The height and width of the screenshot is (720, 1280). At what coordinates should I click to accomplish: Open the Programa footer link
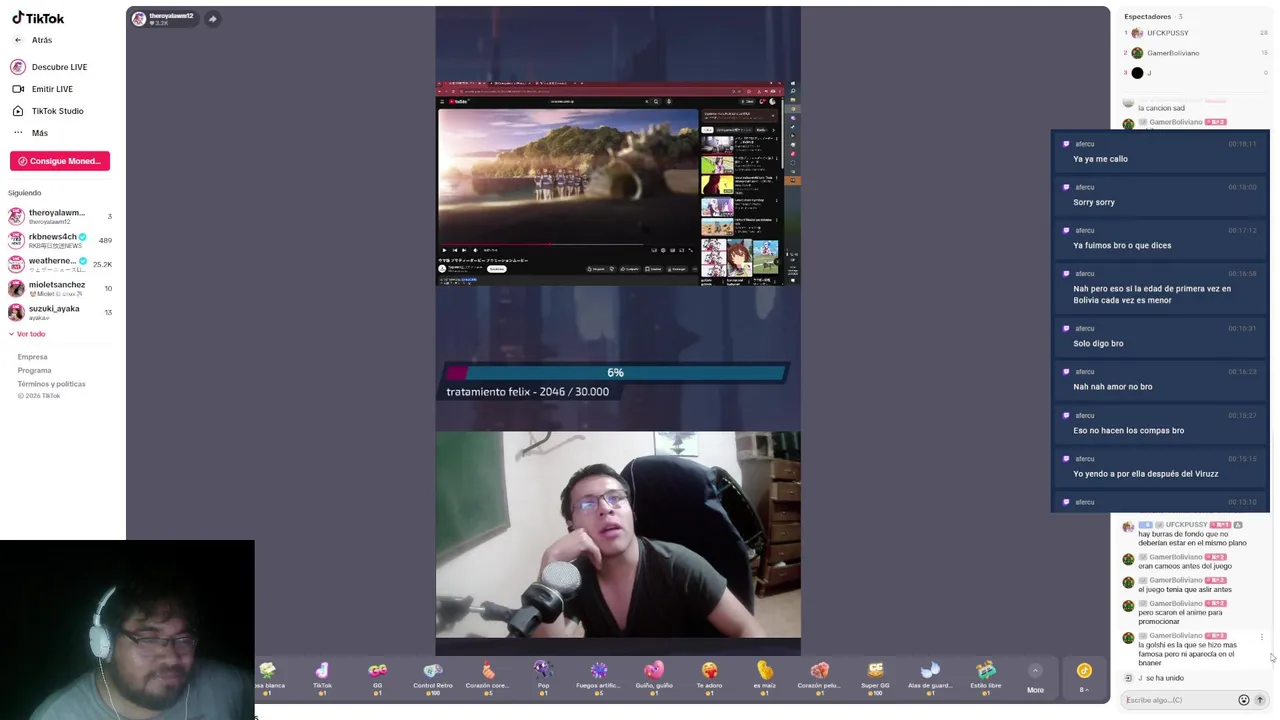34,370
